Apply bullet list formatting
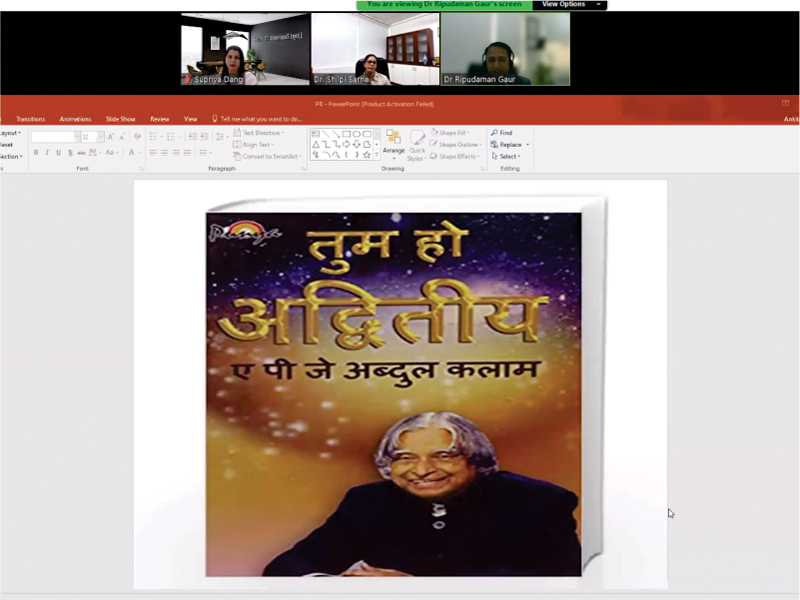The image size is (800, 600). pyautogui.click(x=155, y=137)
